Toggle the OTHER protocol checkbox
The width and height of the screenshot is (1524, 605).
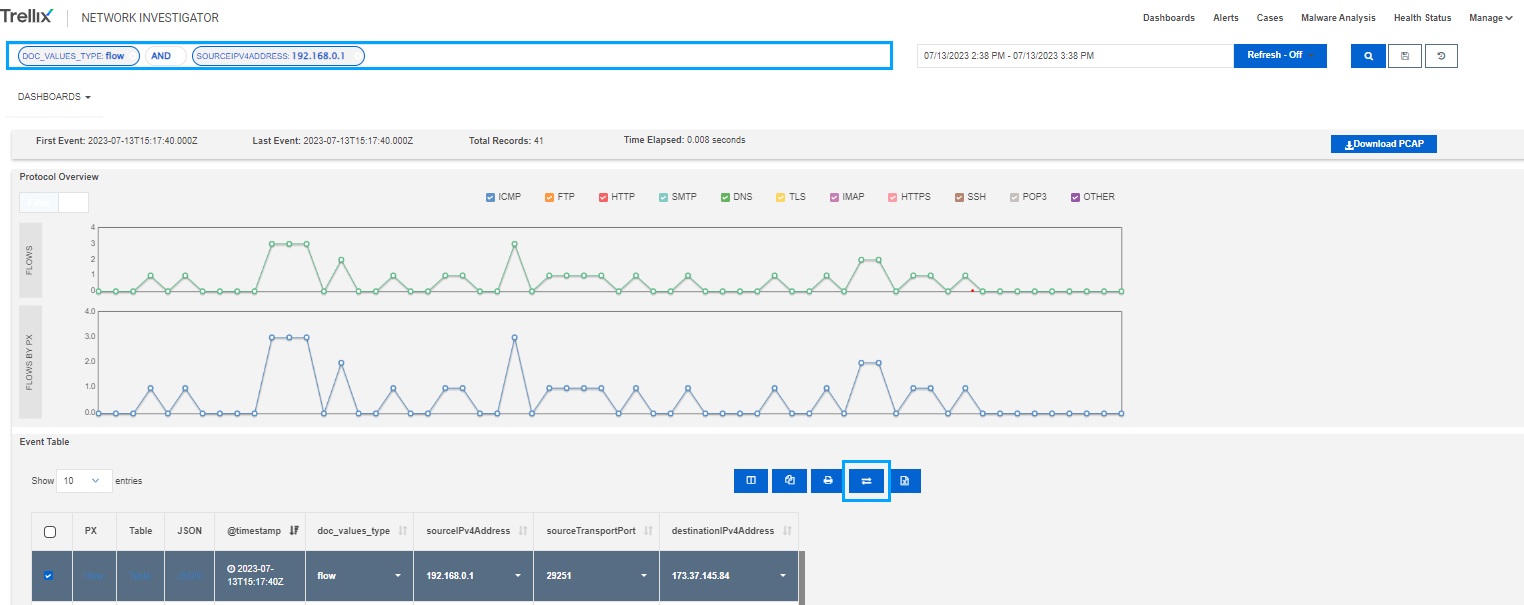[x=1076, y=197]
